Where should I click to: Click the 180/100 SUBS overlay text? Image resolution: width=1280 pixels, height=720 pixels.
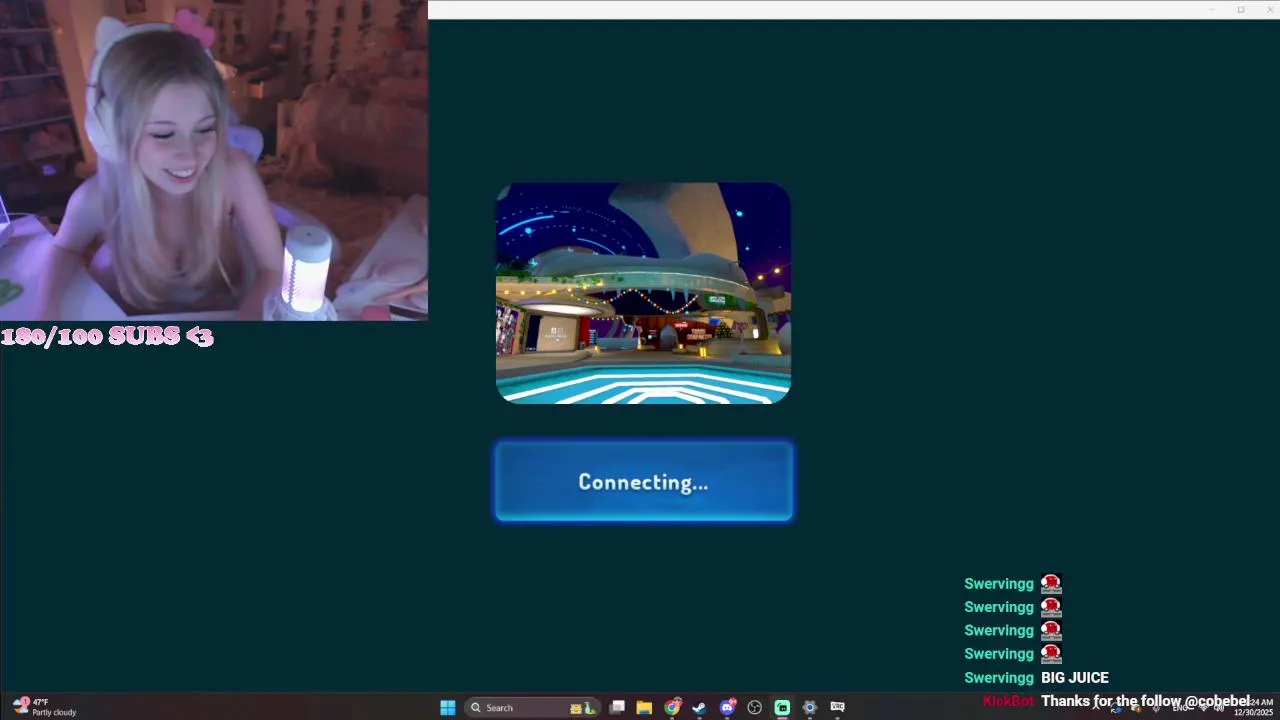point(107,336)
